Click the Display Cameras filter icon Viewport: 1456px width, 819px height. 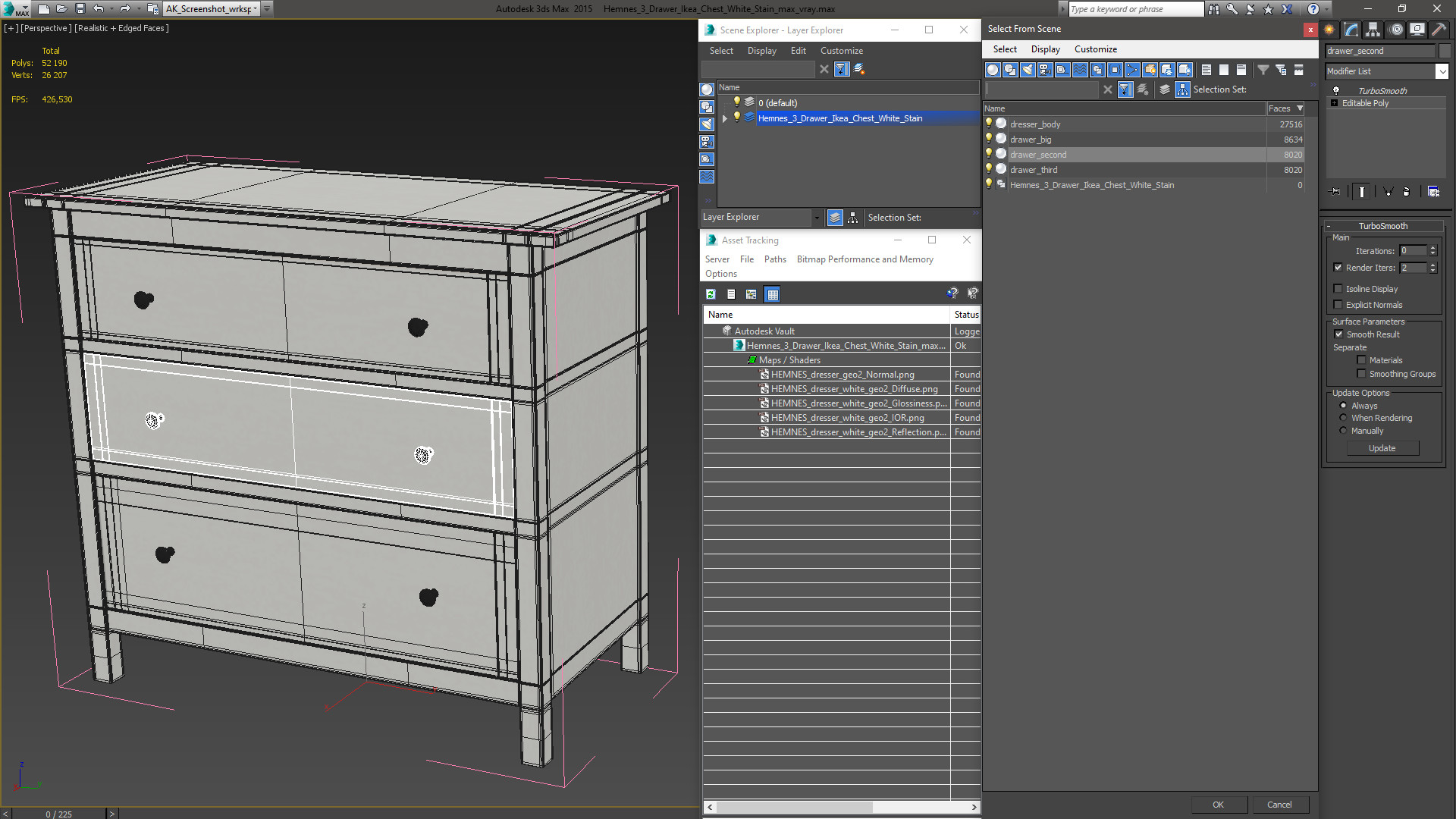coord(1045,70)
